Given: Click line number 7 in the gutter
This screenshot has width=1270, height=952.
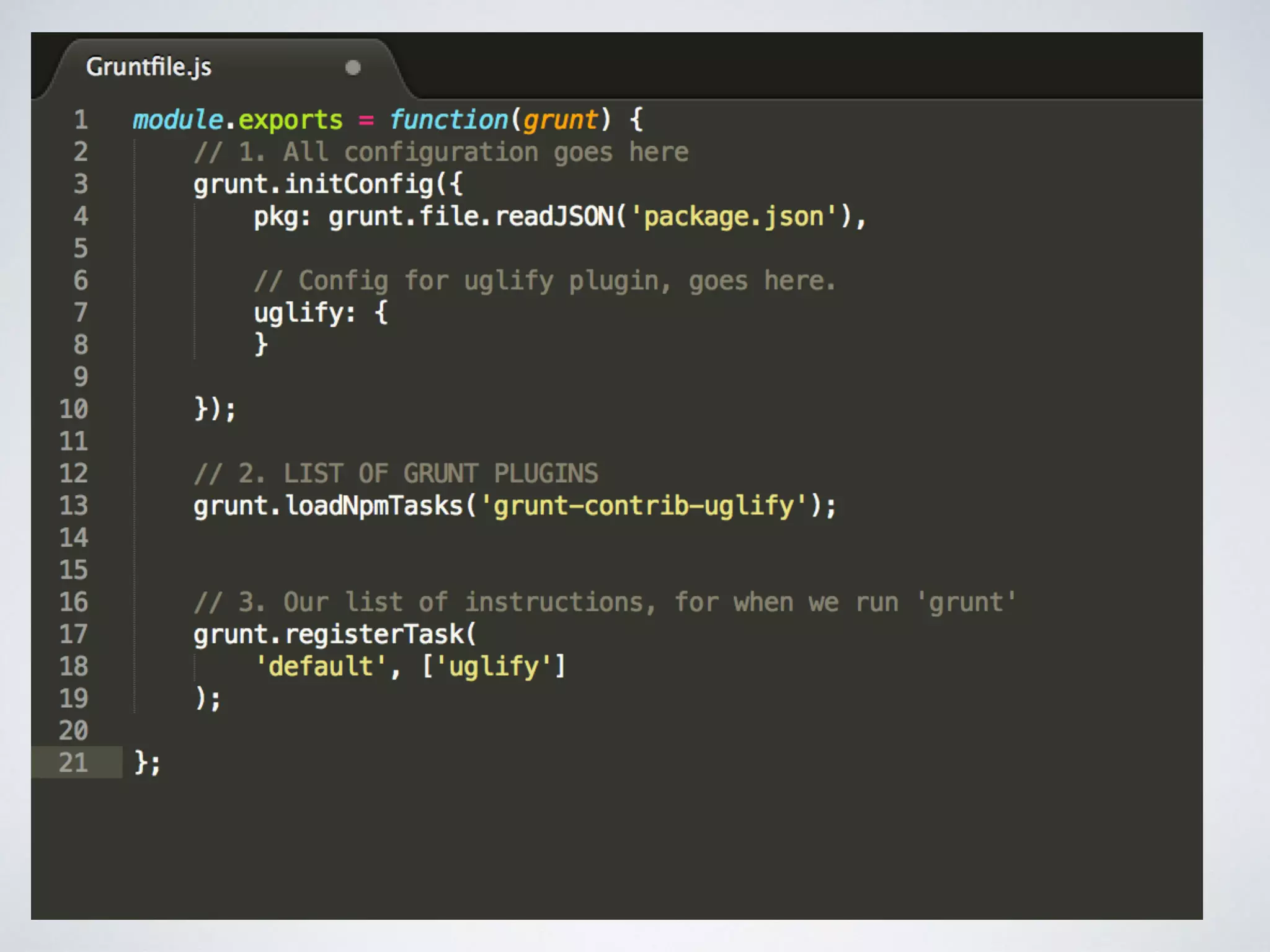Looking at the screenshot, I should click(x=81, y=312).
